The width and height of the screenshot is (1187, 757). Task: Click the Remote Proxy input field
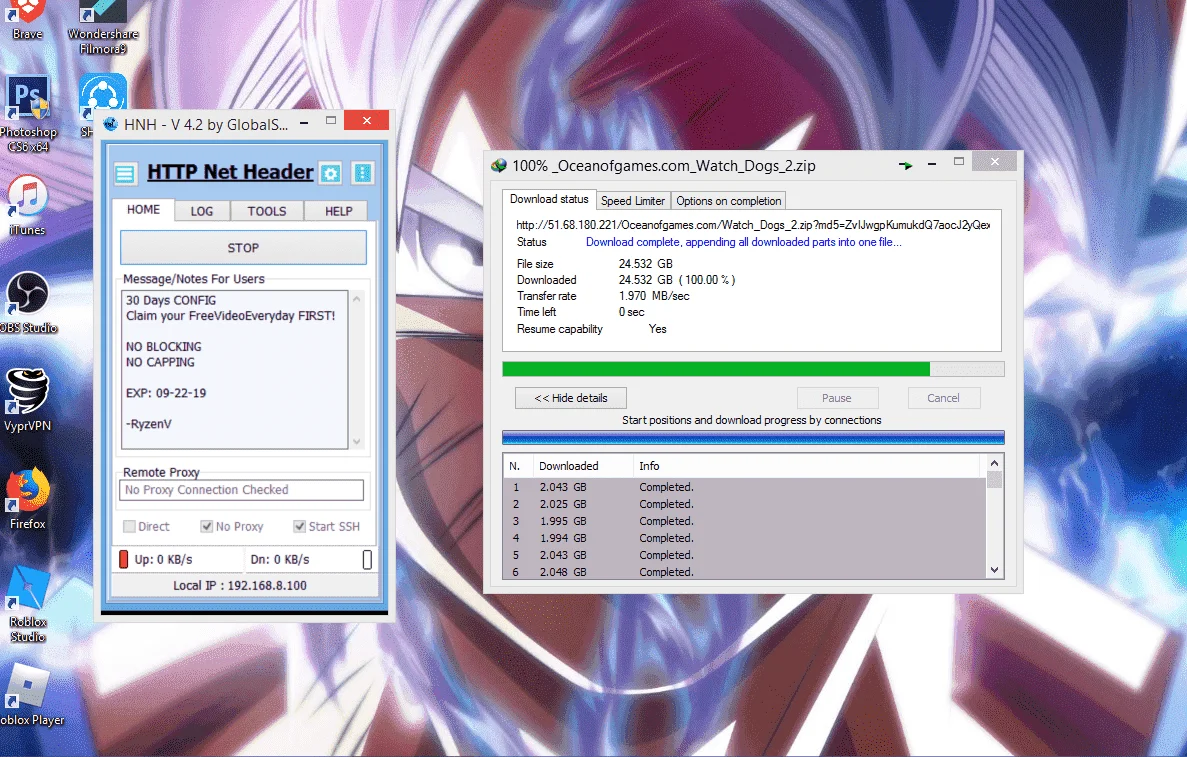click(241, 490)
